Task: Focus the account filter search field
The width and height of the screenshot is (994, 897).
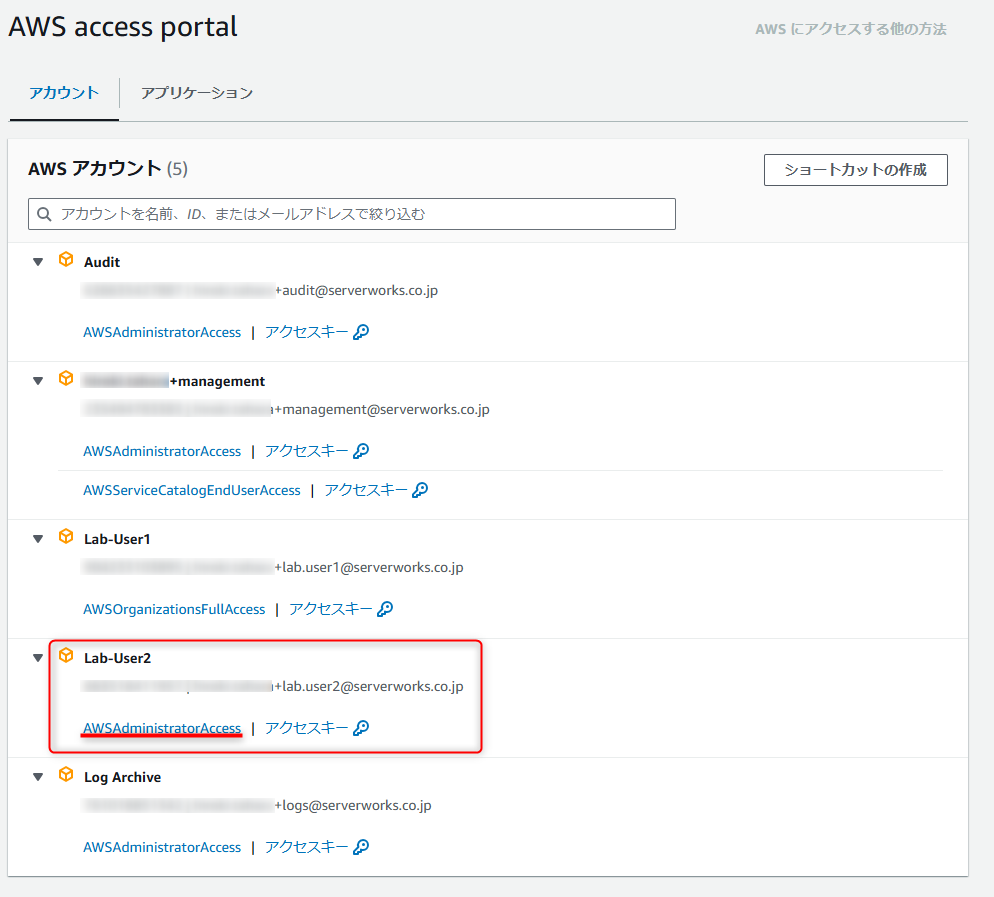Action: 352,214
